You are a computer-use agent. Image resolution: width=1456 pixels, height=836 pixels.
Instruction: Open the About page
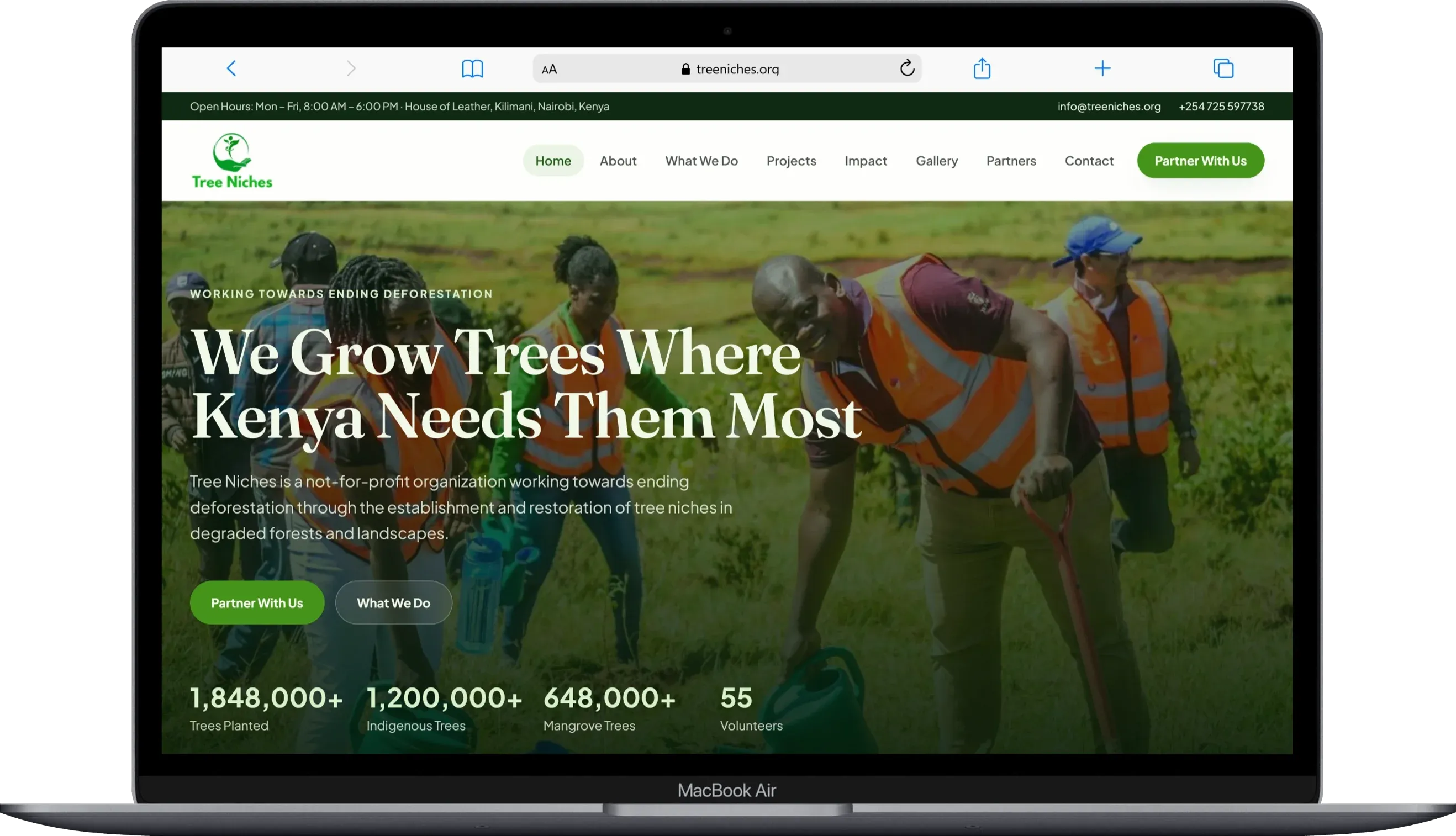[618, 161]
